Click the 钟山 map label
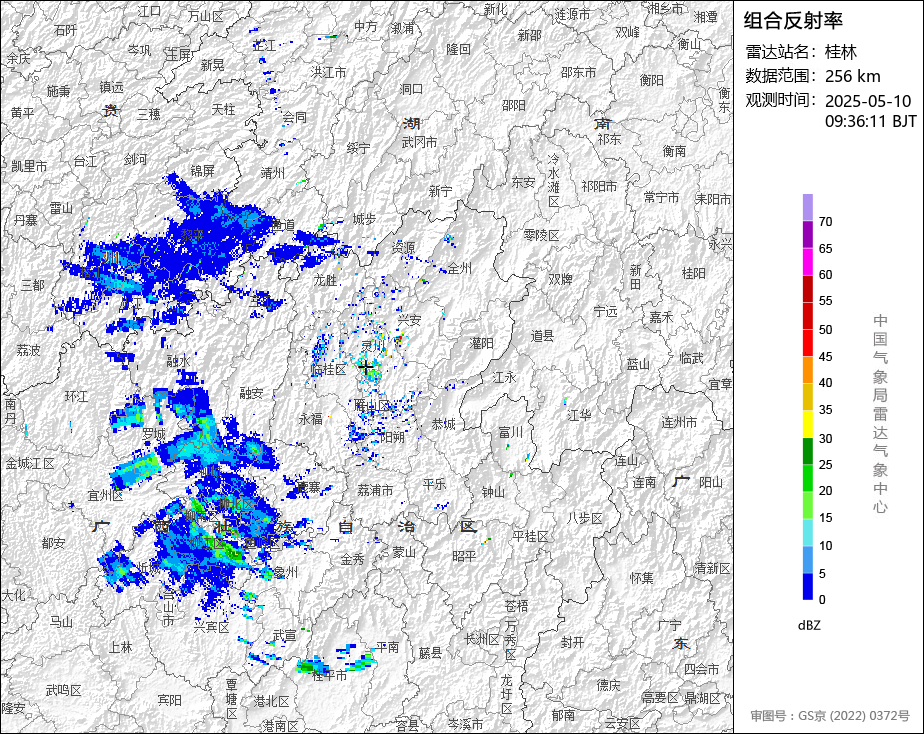Screen dimensions: 924x734 pos(493,492)
